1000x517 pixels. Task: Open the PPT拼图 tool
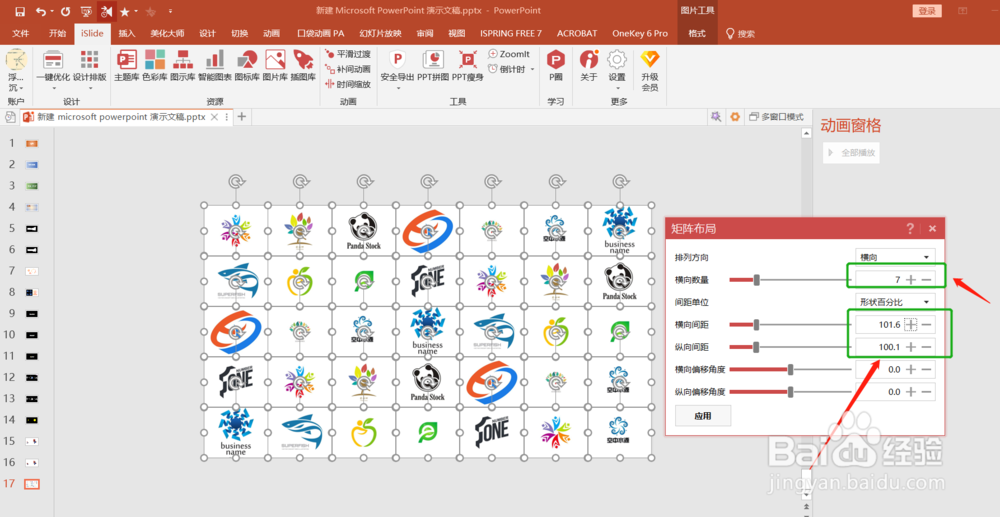(433, 66)
